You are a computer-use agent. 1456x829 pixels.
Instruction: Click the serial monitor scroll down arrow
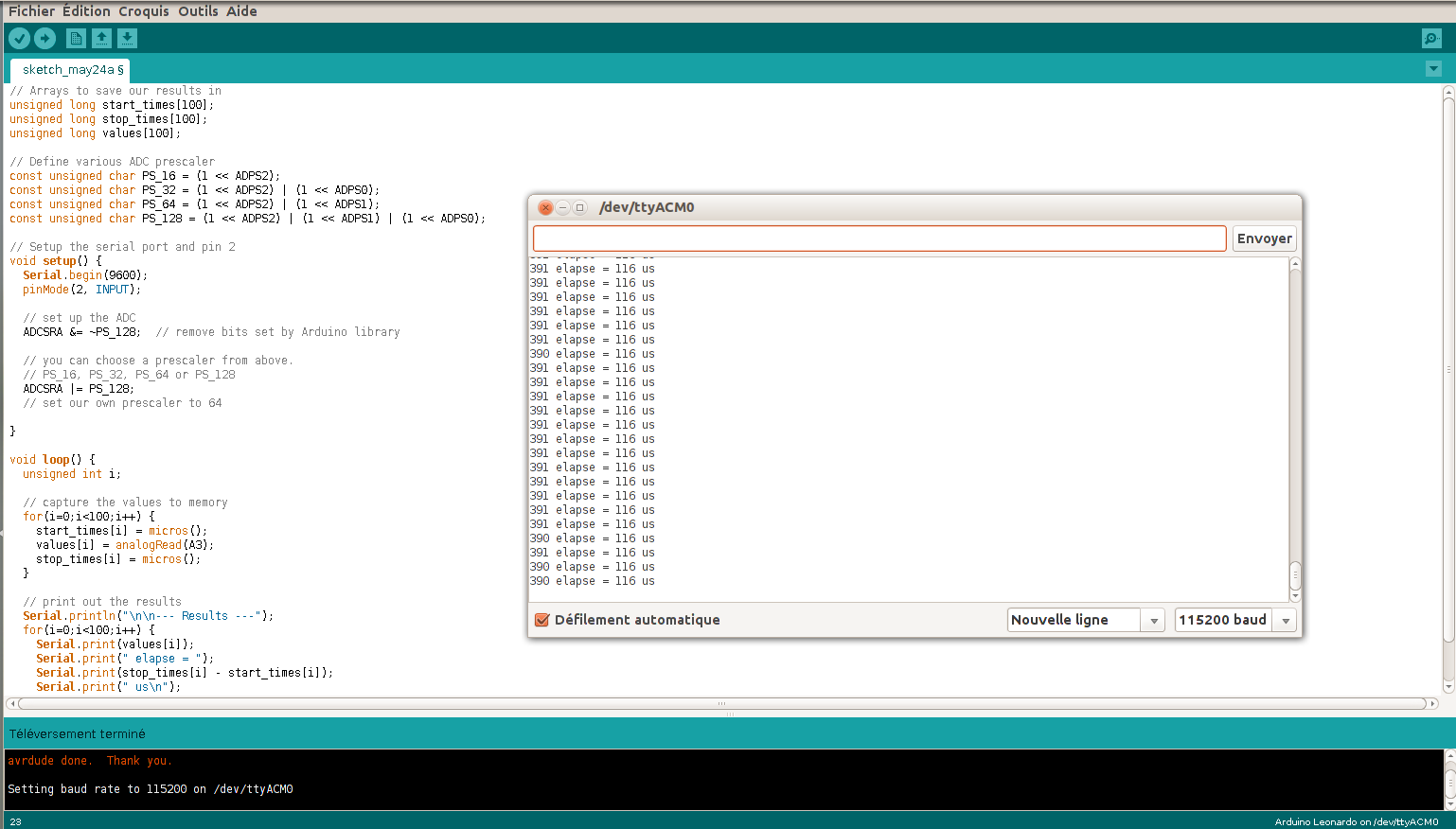tap(1295, 595)
